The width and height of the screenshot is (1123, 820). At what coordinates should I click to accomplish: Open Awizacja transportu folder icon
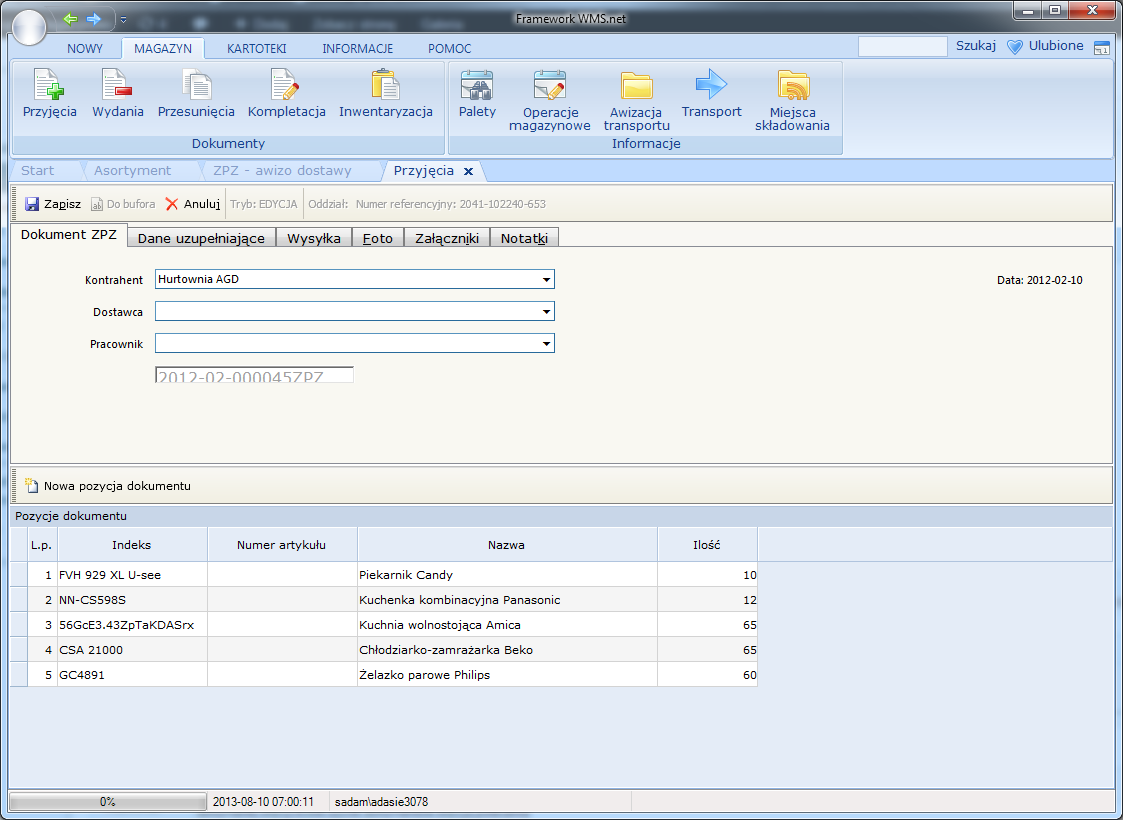636,87
